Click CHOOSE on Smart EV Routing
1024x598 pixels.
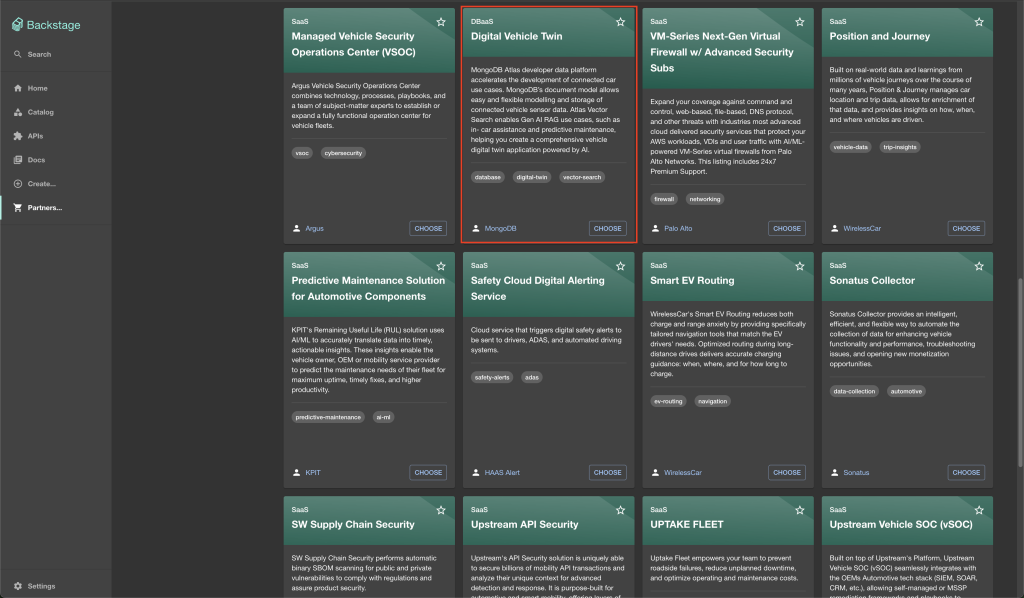787,472
